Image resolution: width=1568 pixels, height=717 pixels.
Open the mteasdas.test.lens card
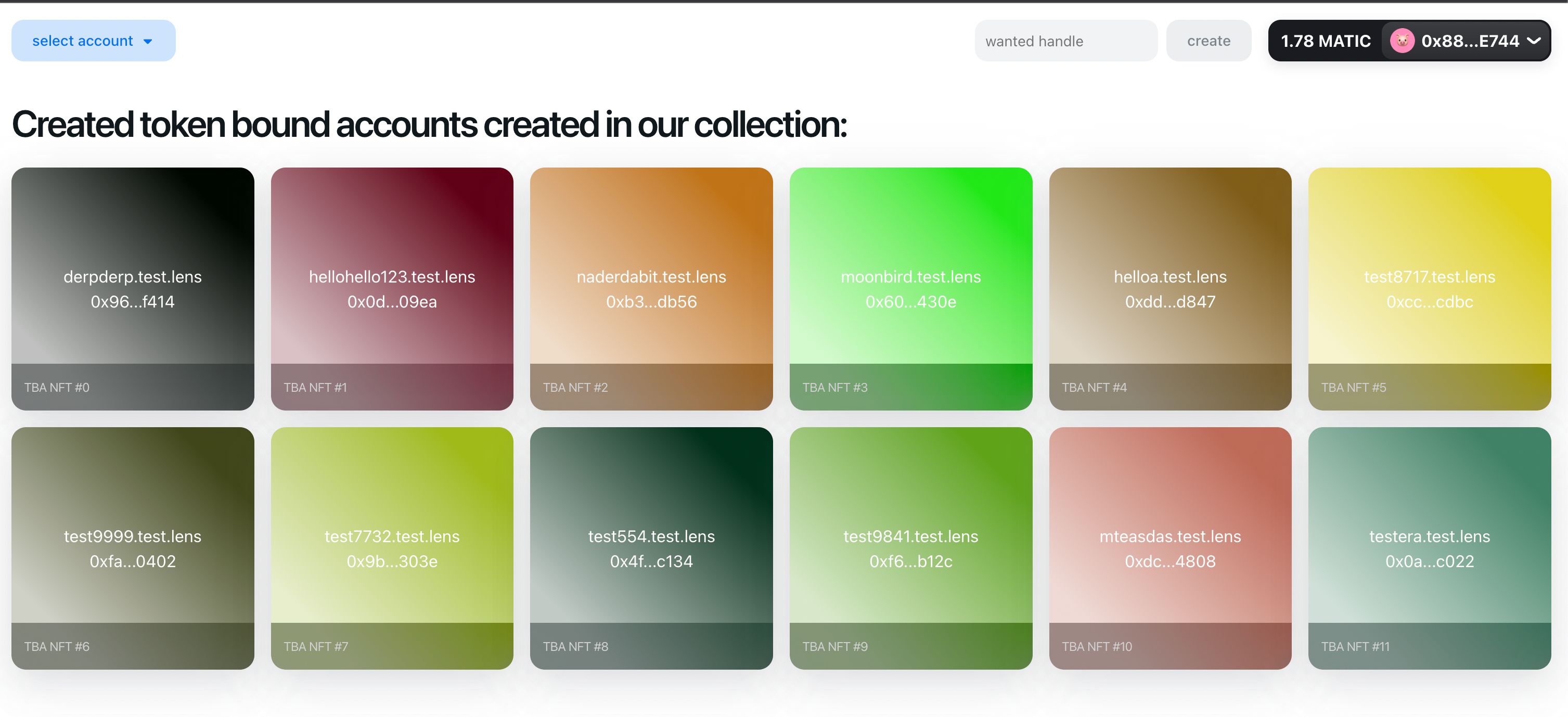click(1170, 548)
